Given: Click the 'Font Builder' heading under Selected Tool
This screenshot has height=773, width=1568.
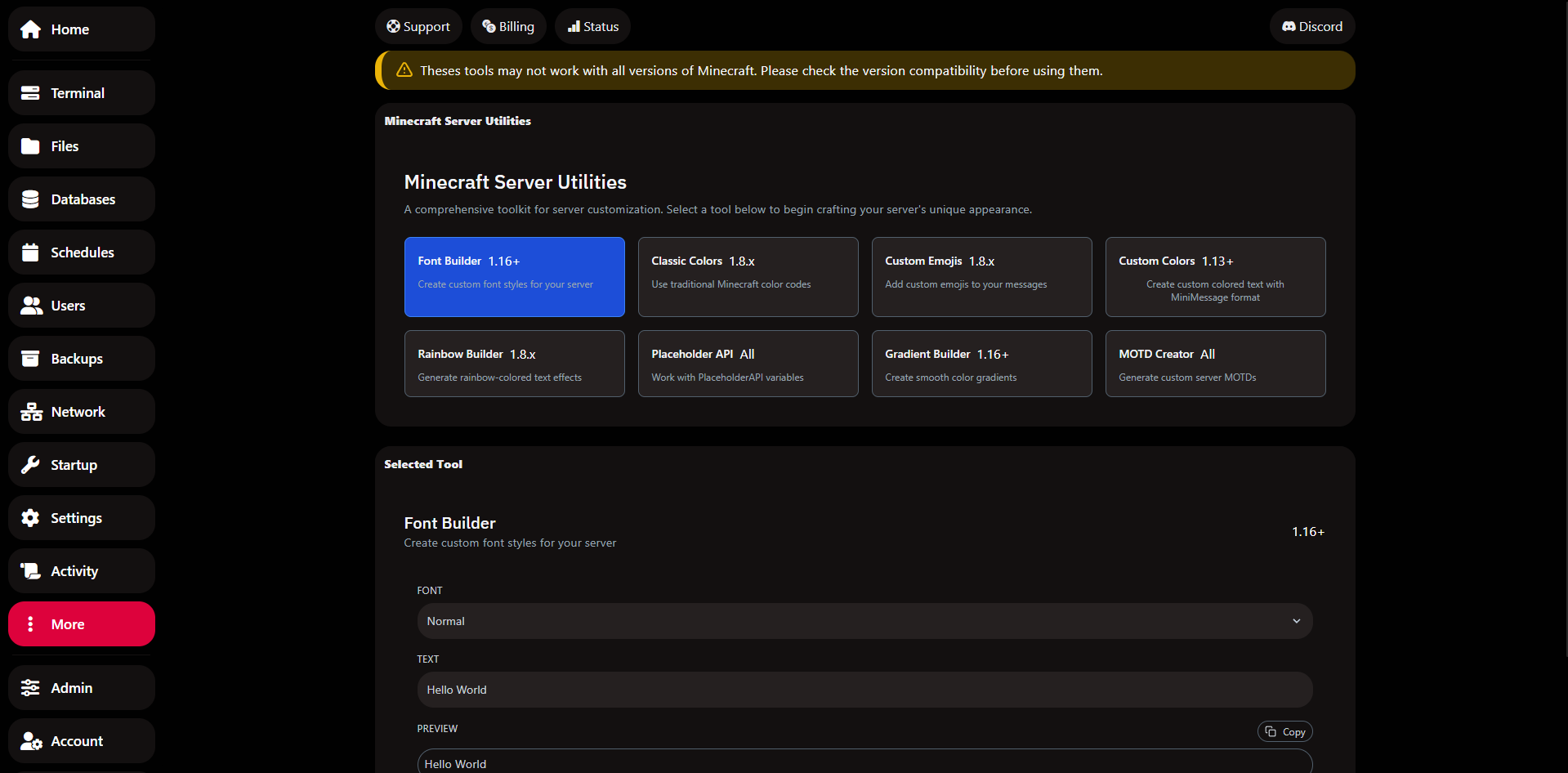Looking at the screenshot, I should [x=450, y=523].
